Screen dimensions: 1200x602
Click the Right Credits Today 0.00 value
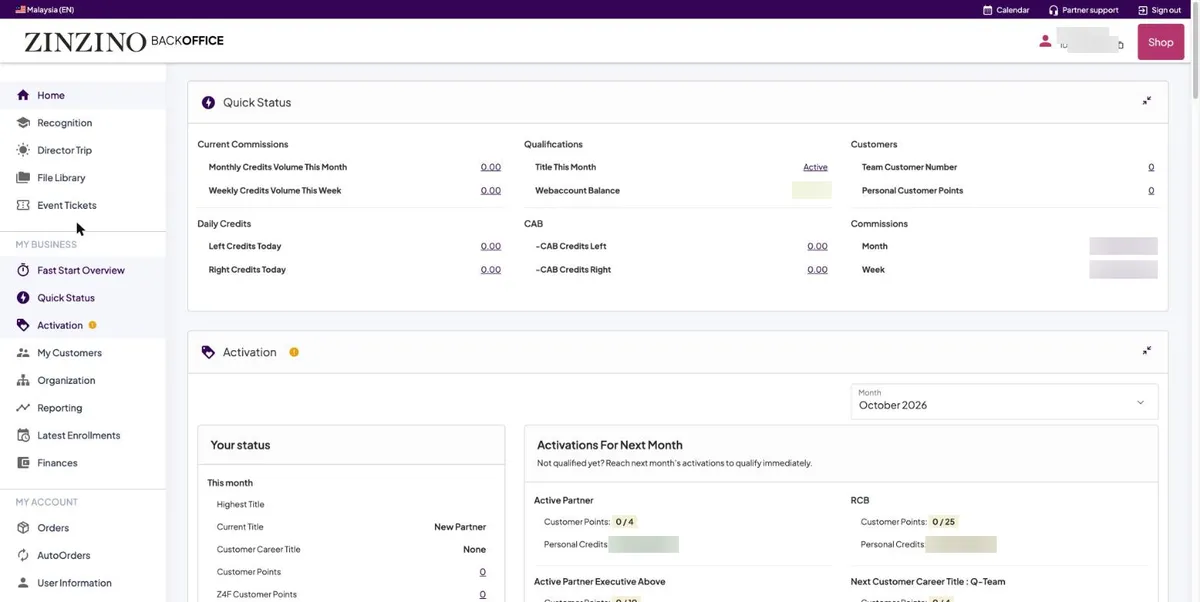point(491,269)
